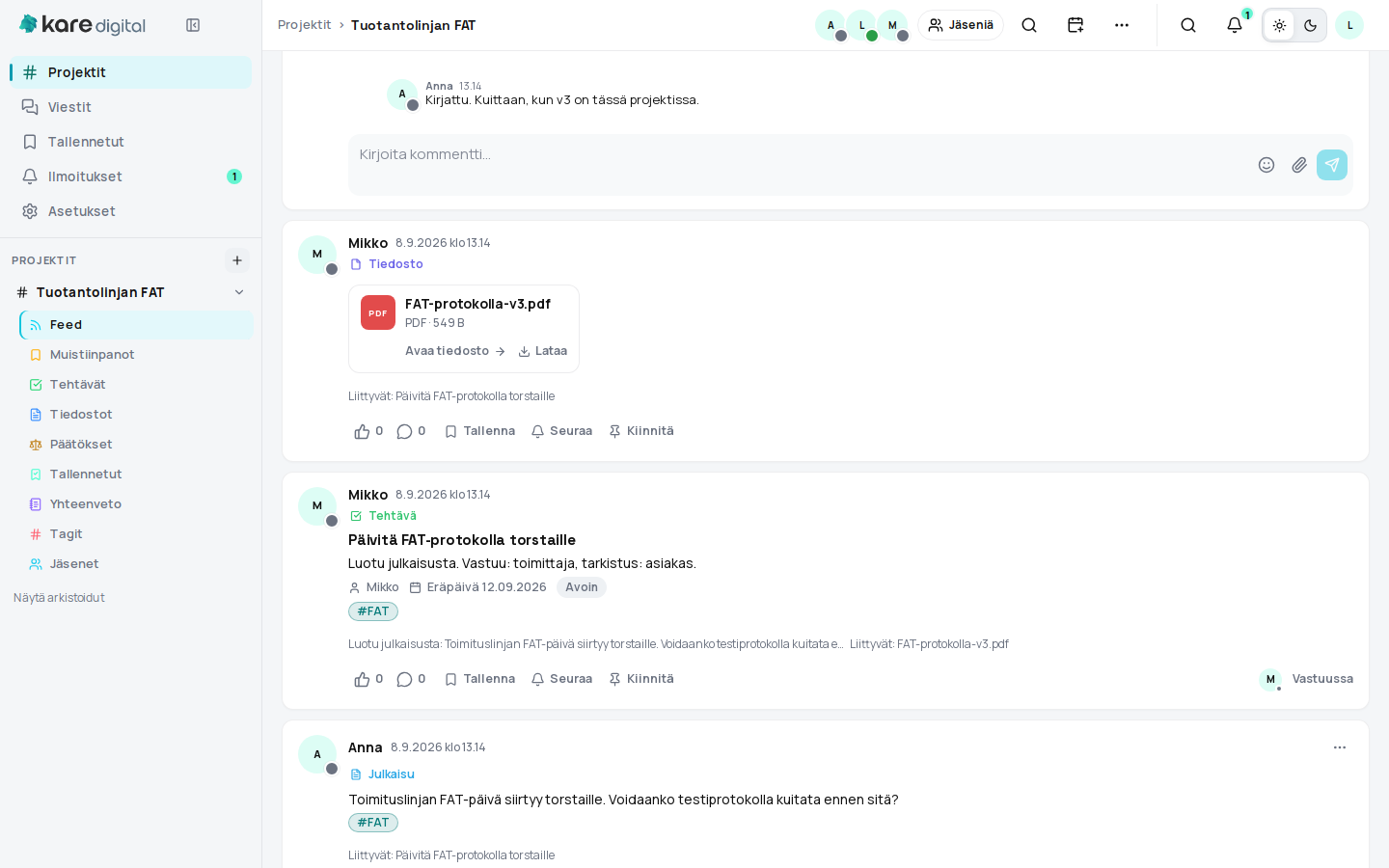Click Lataa download link
The width and height of the screenshot is (1389, 868).
point(542,351)
